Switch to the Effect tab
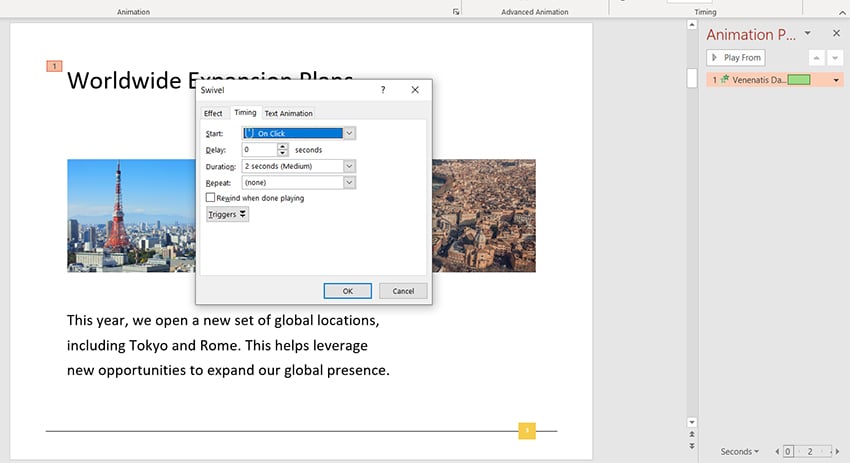The height and width of the screenshot is (463, 850). click(213, 113)
